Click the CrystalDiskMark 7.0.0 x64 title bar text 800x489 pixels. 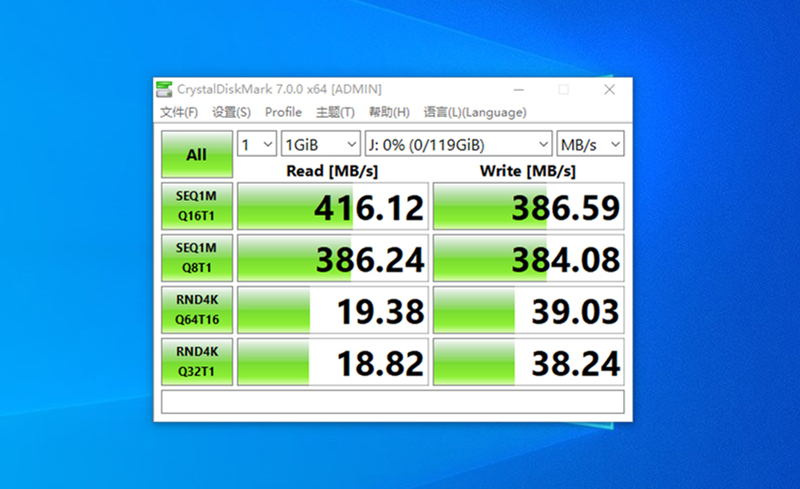pyautogui.click(x=279, y=89)
